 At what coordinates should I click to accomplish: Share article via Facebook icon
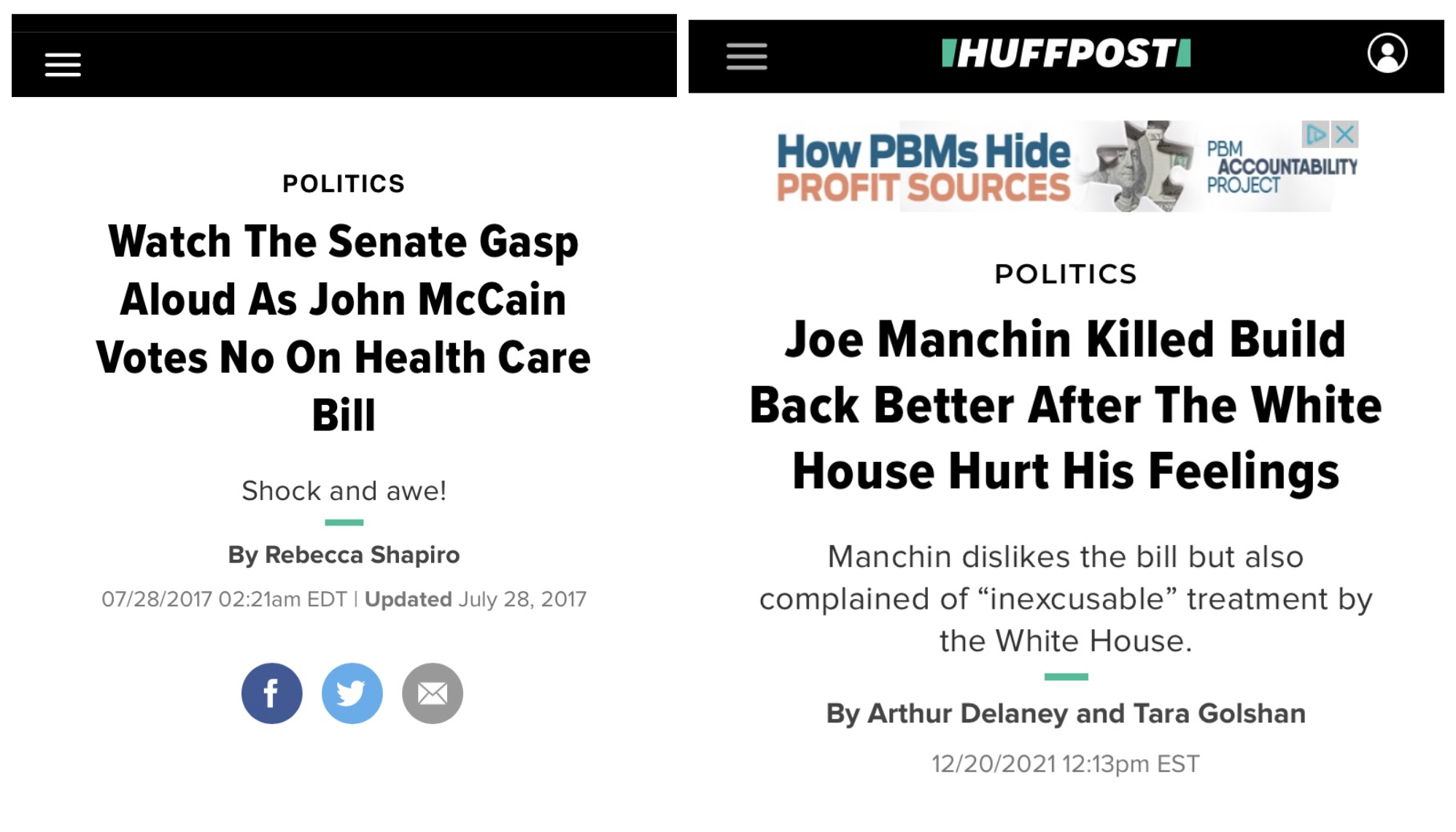coord(271,693)
